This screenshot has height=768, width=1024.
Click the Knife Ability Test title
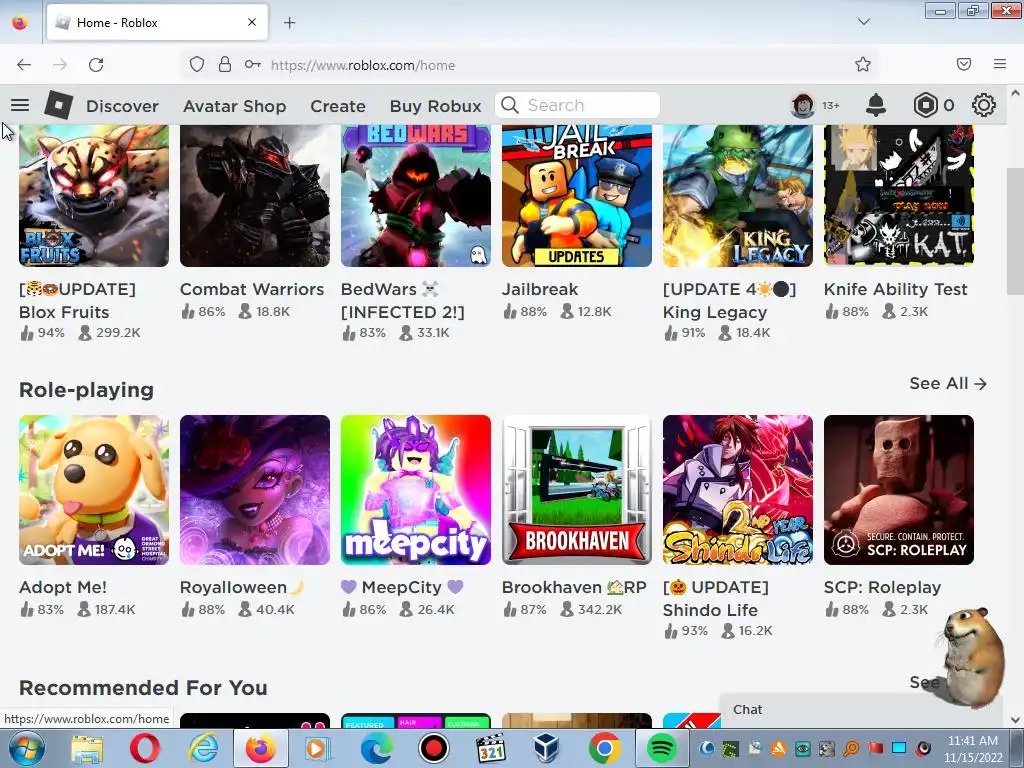895,289
